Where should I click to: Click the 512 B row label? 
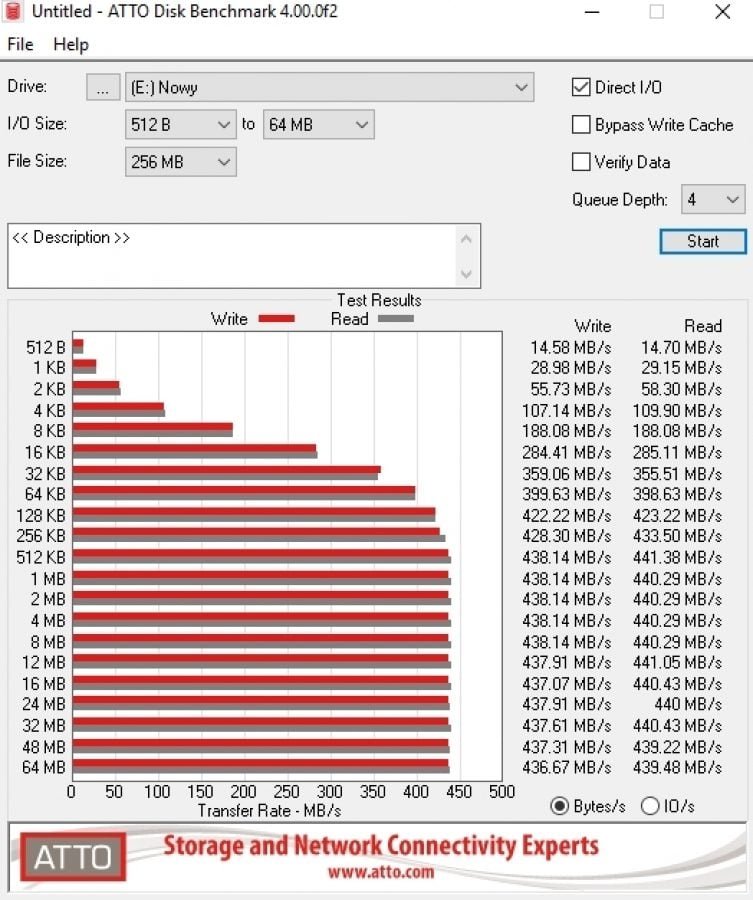click(x=46, y=347)
